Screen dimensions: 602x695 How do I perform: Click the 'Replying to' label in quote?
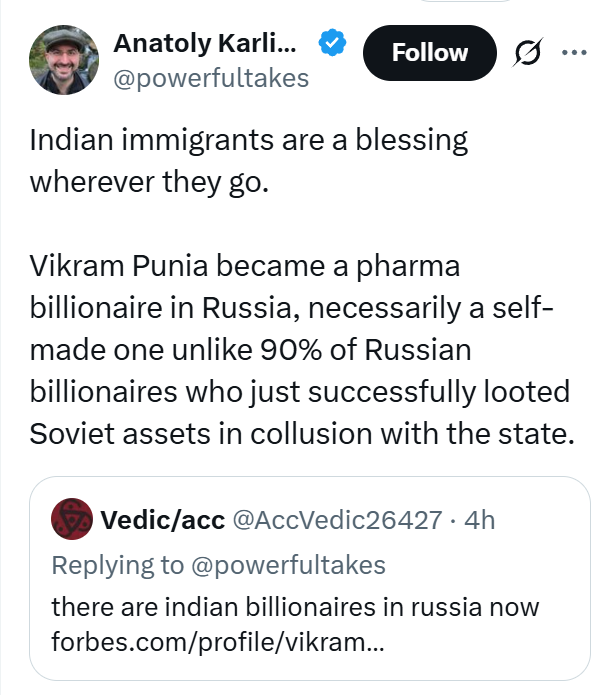pyautogui.click(x=116, y=565)
